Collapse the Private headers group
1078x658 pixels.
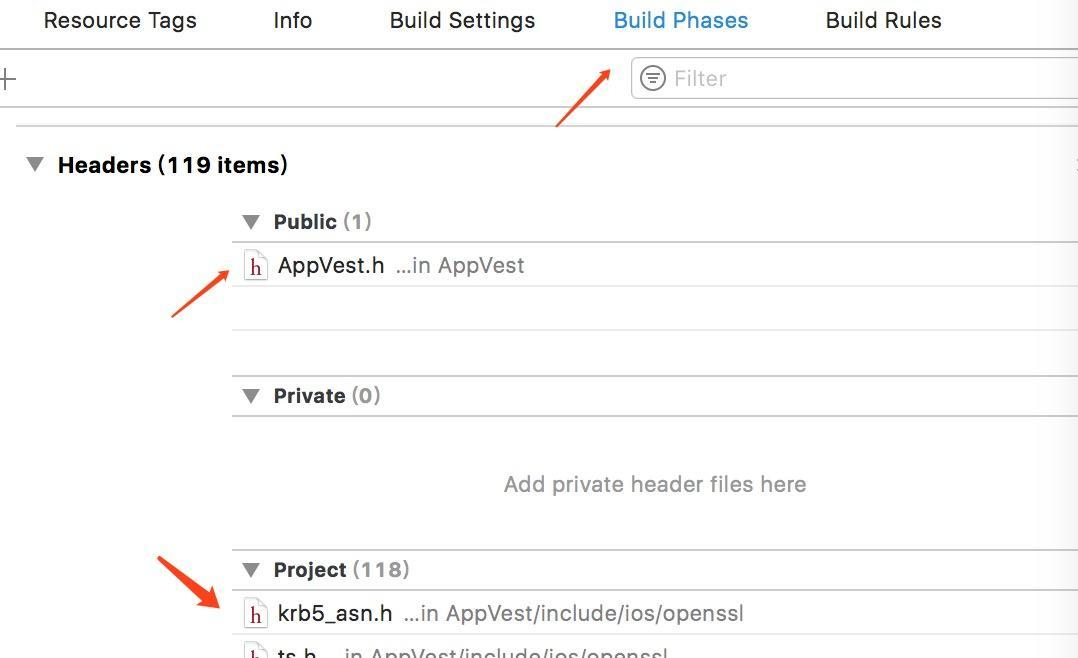pyautogui.click(x=251, y=396)
